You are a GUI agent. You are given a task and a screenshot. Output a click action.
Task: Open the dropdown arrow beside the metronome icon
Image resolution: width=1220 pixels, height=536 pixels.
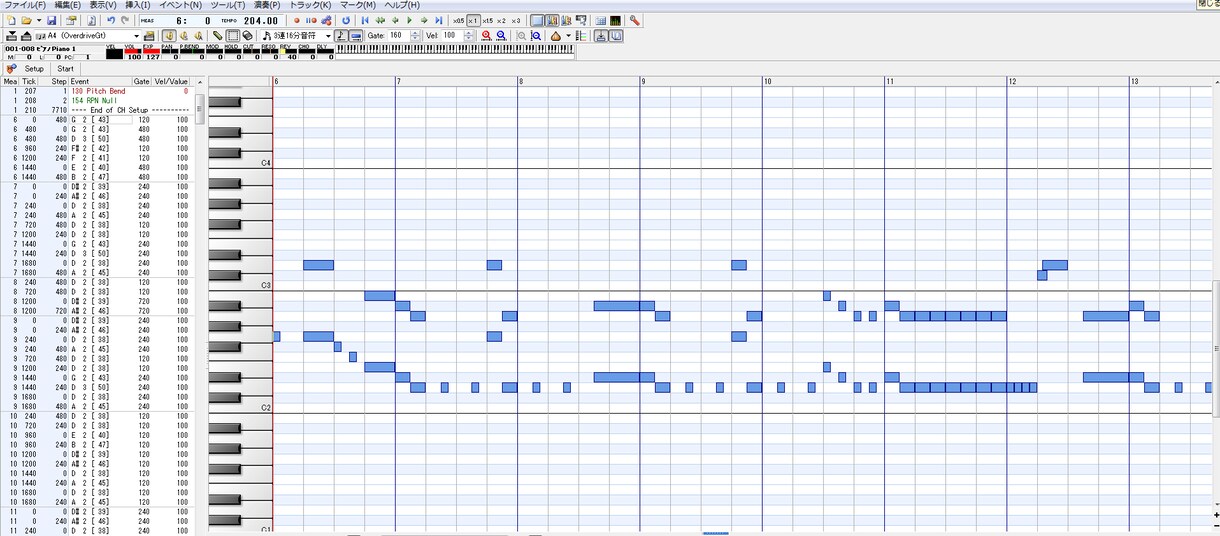568,35
